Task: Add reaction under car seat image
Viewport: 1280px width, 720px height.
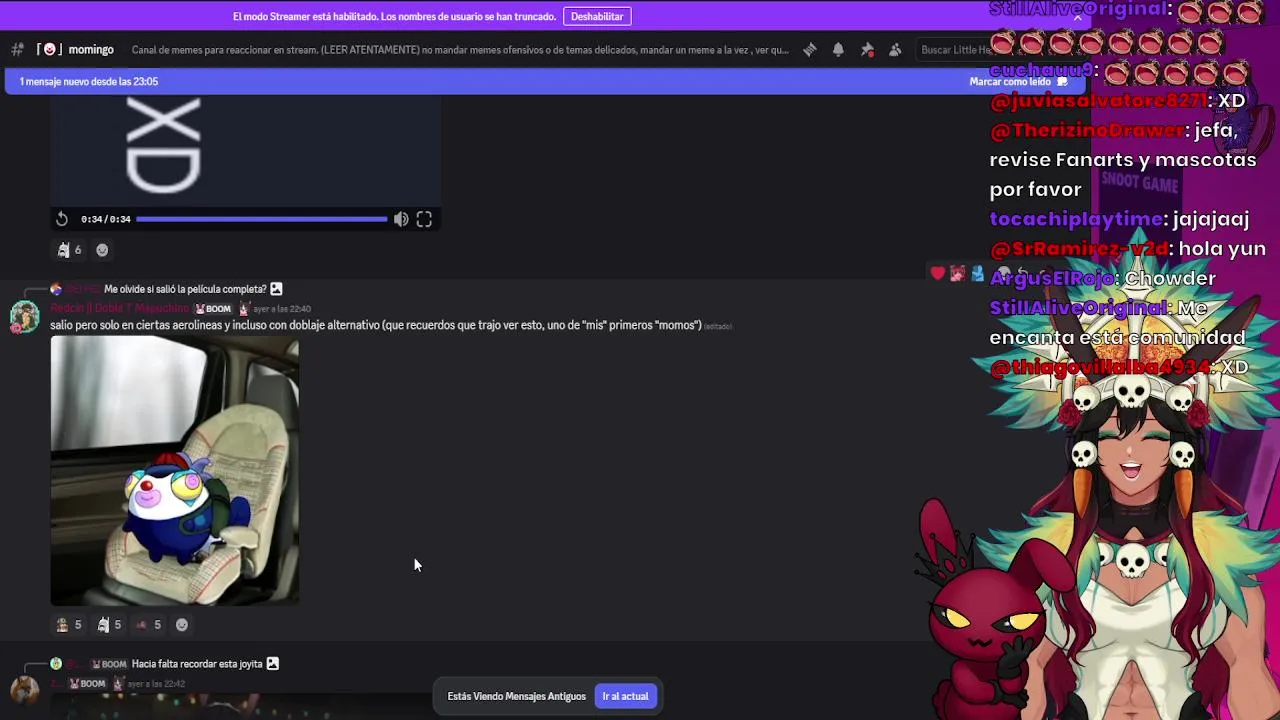Action: (x=182, y=625)
